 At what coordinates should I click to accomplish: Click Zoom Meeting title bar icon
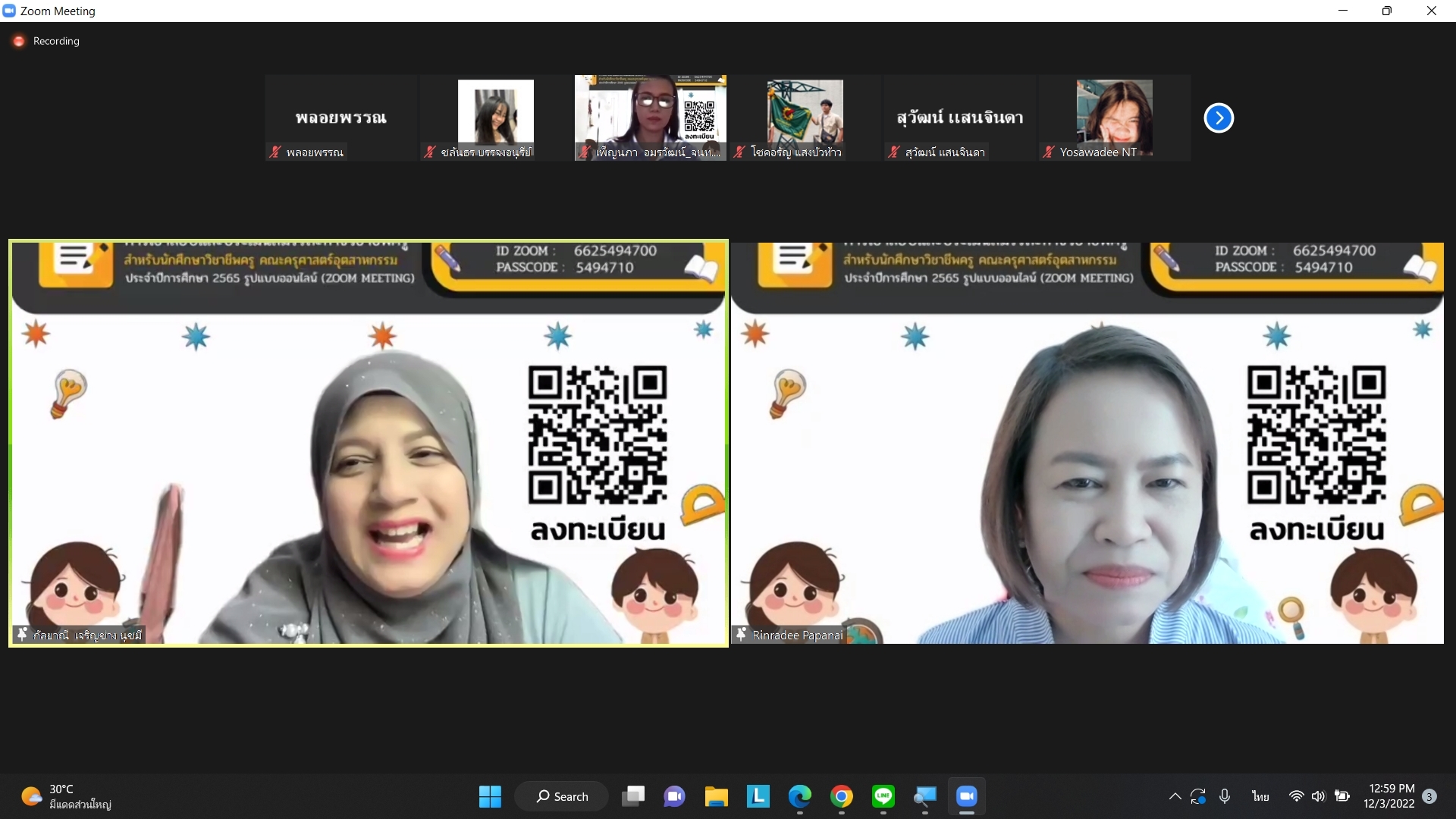click(x=9, y=11)
